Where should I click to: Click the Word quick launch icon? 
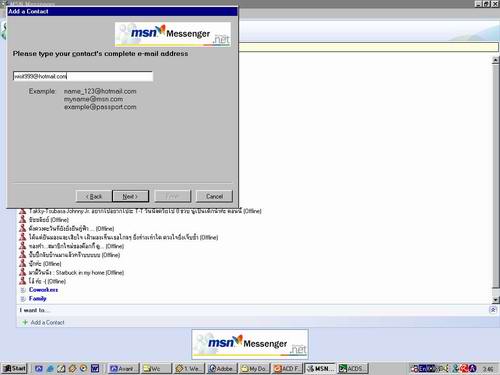pos(95,369)
